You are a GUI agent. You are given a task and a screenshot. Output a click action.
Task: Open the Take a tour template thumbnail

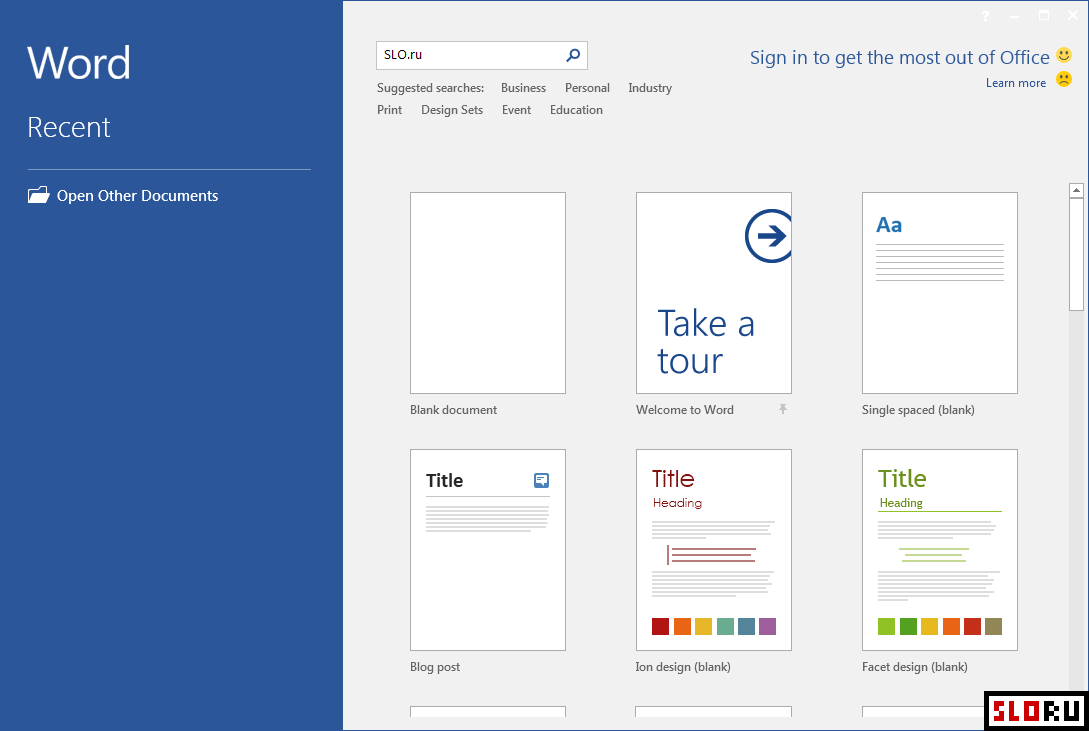[x=713, y=293]
